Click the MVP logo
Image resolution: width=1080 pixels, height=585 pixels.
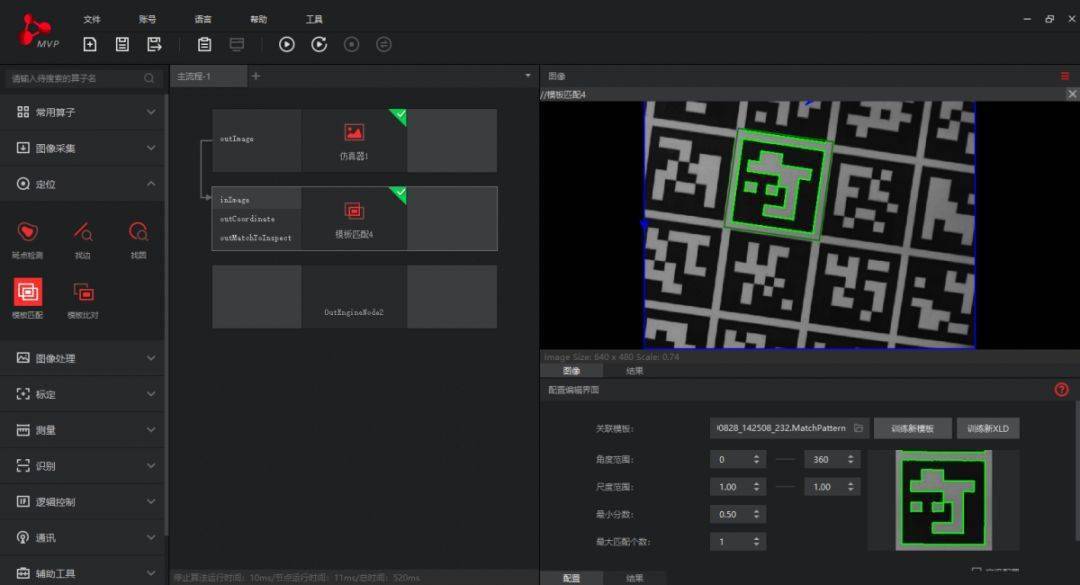(x=37, y=32)
